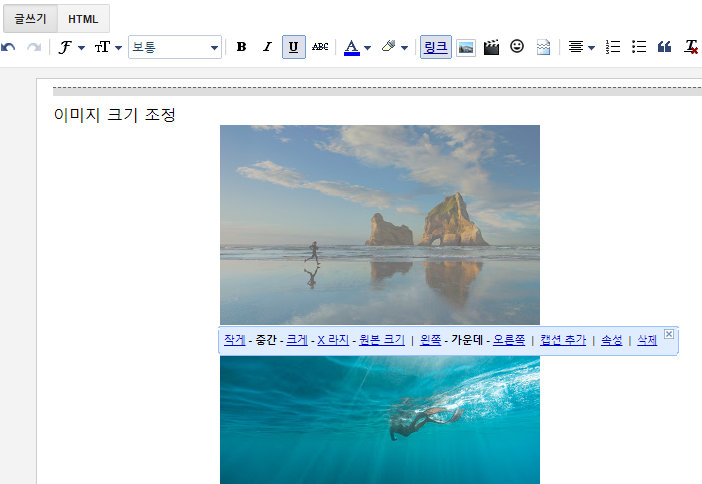The height and width of the screenshot is (484, 702).
Task: Click the text alignment icon
Action: click(576, 47)
